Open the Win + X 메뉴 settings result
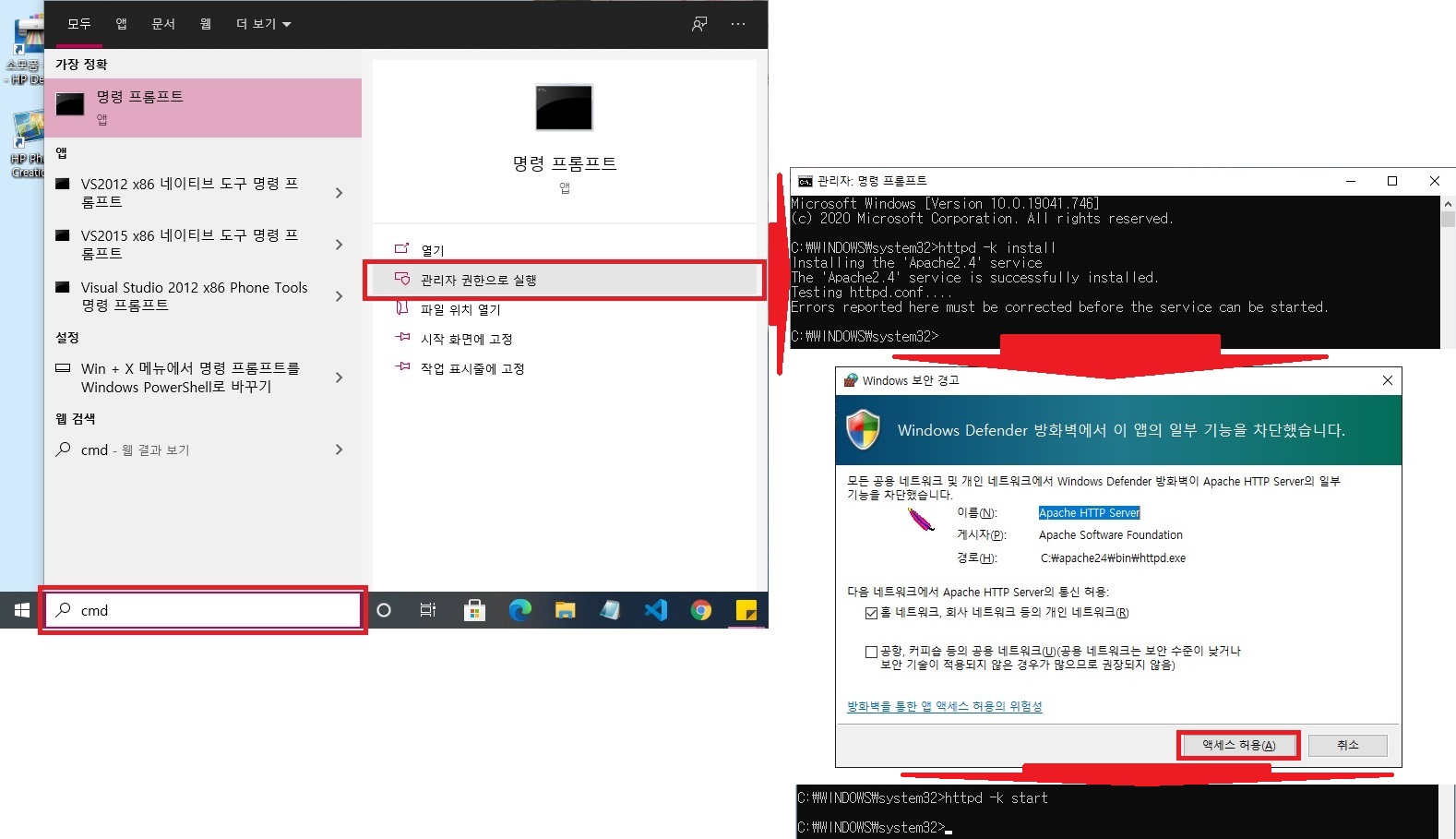Viewport: 1456px width, 839px height. 189,378
